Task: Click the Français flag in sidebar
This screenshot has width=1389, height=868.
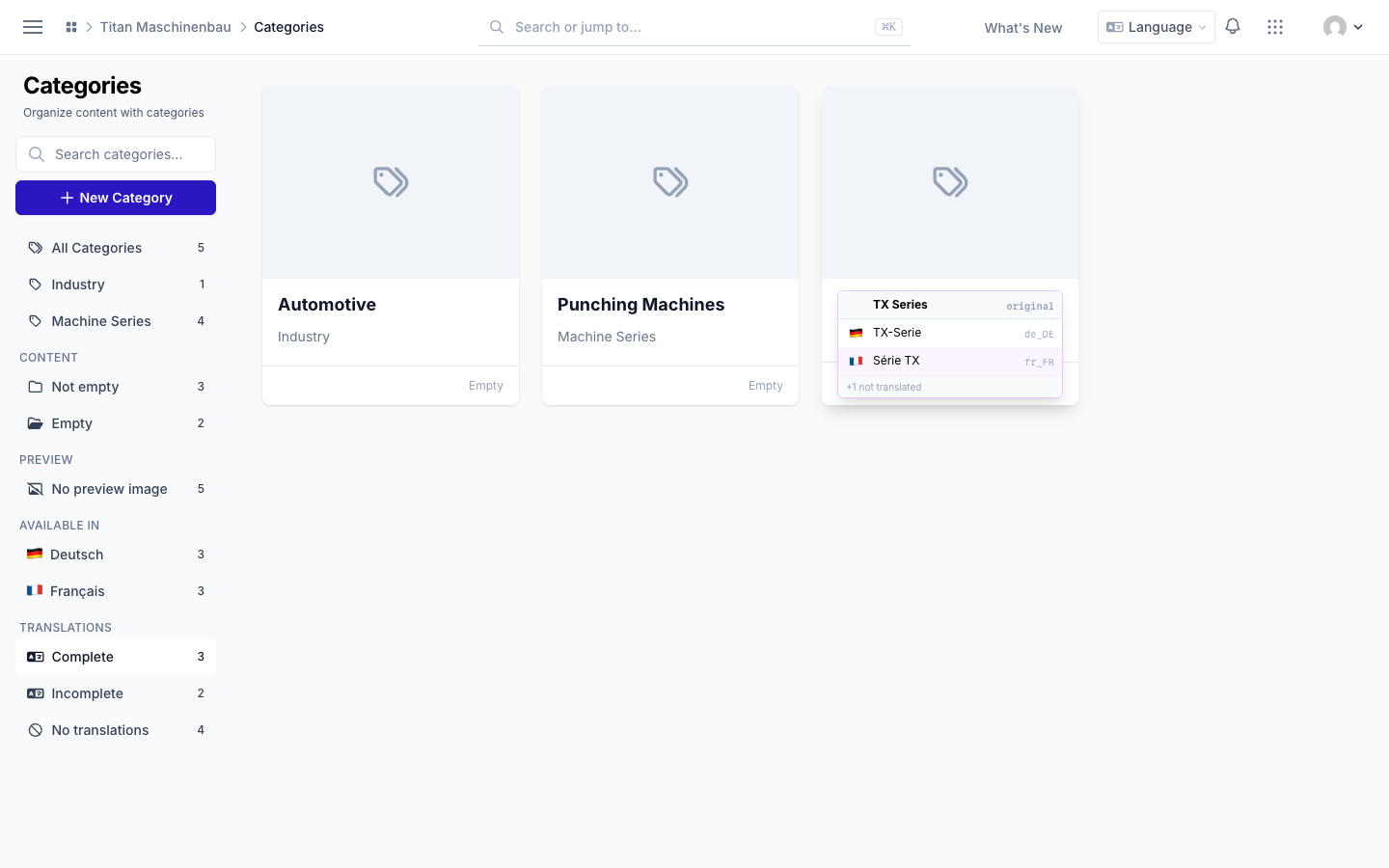Action: tap(35, 590)
